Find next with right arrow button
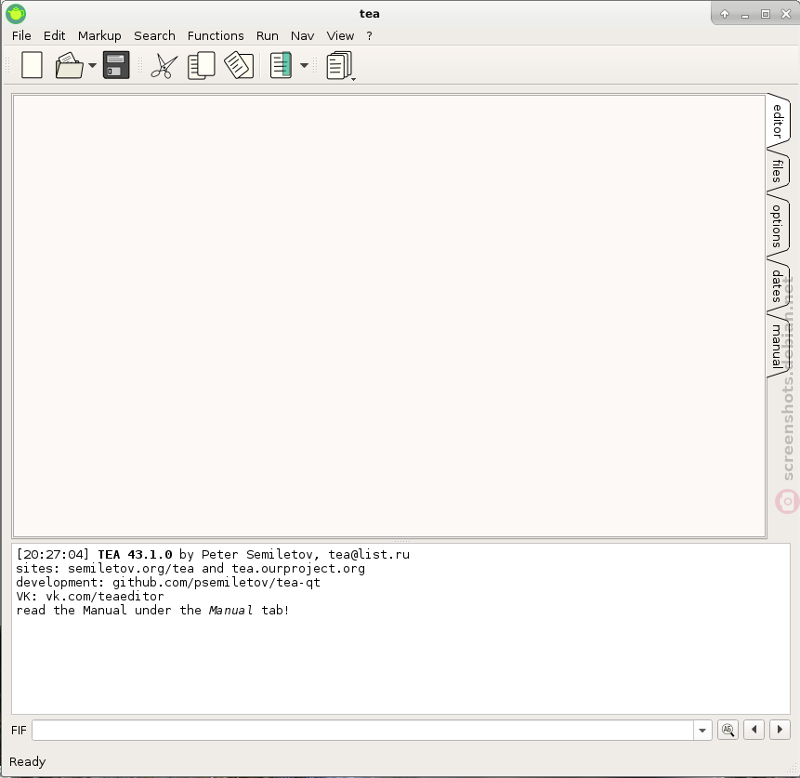 pyautogui.click(x=780, y=730)
